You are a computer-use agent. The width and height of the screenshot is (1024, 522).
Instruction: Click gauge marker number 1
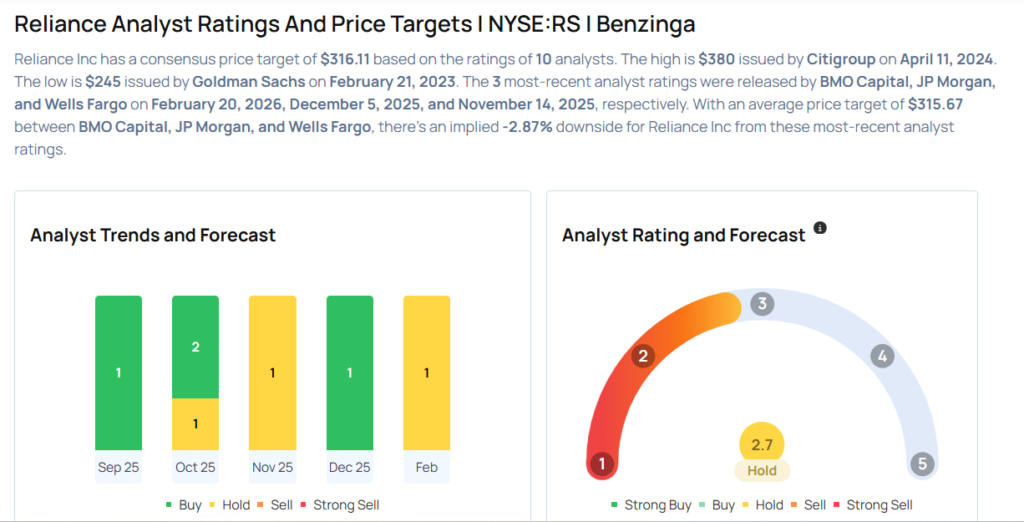602,464
